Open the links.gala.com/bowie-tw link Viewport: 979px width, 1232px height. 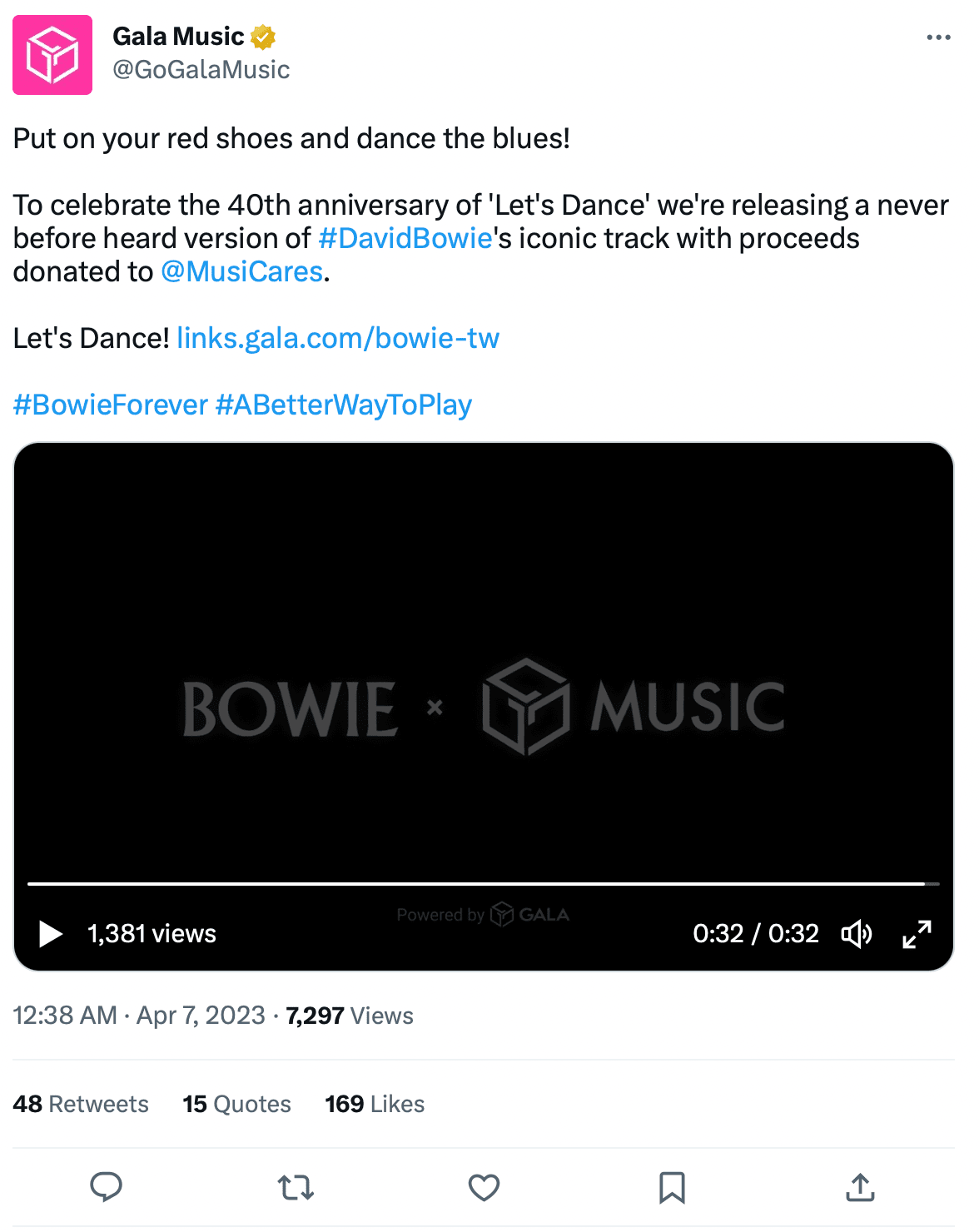[338, 338]
